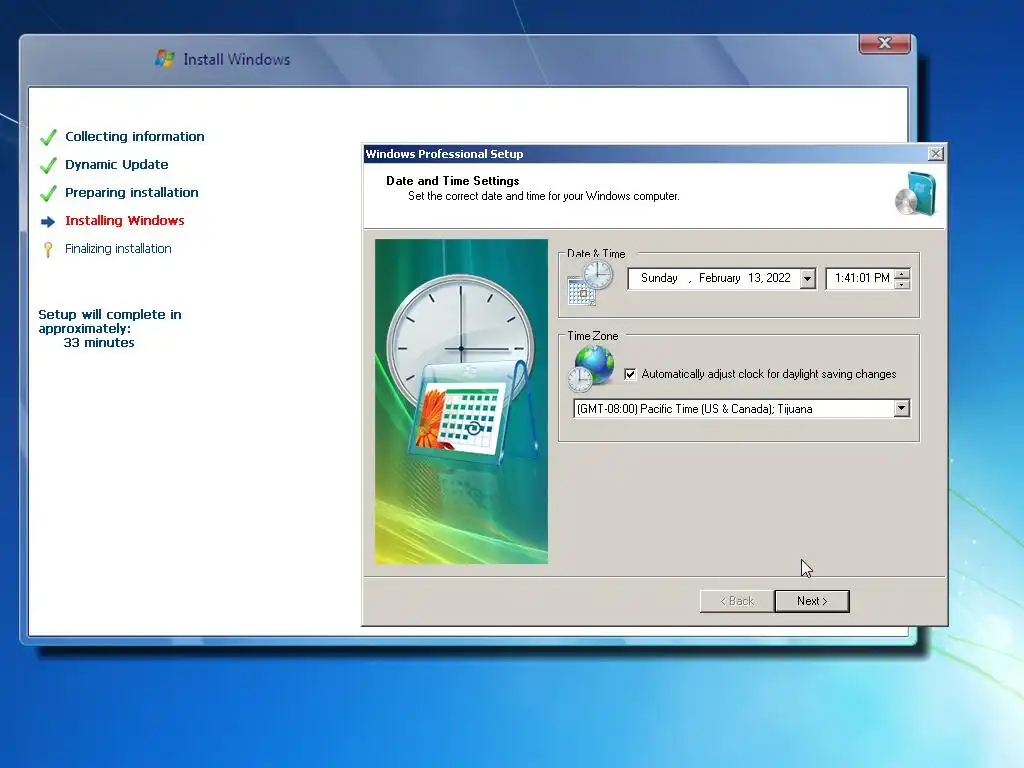The image size is (1024, 768).
Task: Close the Windows Professional Setup dialog
Action: [x=935, y=153]
